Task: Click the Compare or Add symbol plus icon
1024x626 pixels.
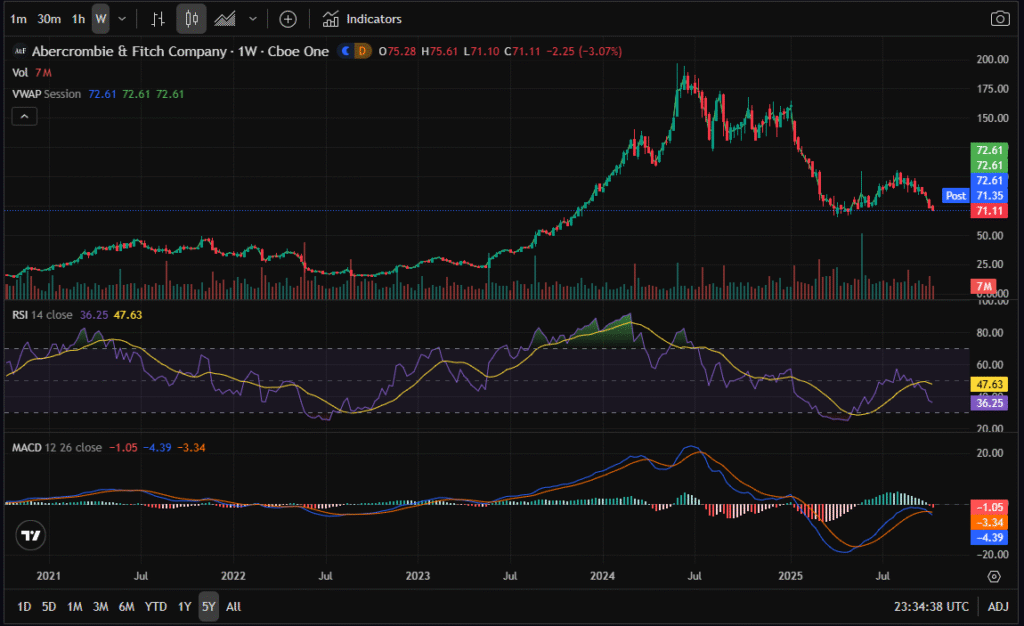Action: (288, 19)
